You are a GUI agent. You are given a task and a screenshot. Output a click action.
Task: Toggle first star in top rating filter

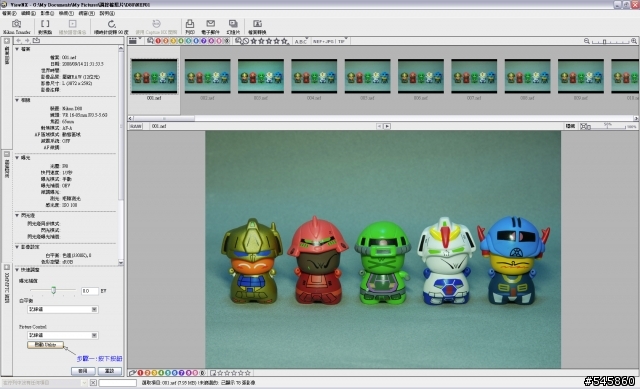(254, 41)
